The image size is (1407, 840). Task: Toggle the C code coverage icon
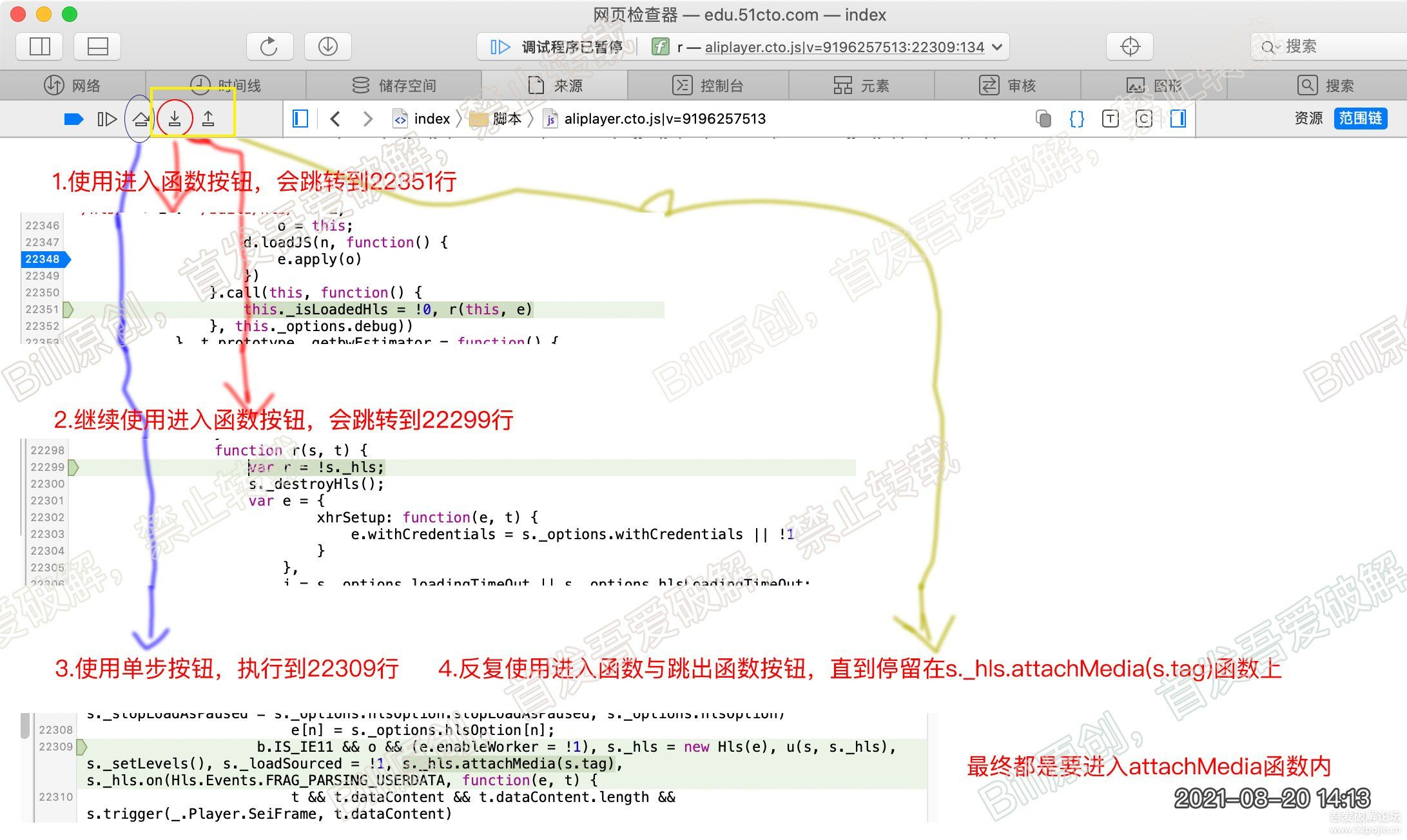[x=1143, y=119]
